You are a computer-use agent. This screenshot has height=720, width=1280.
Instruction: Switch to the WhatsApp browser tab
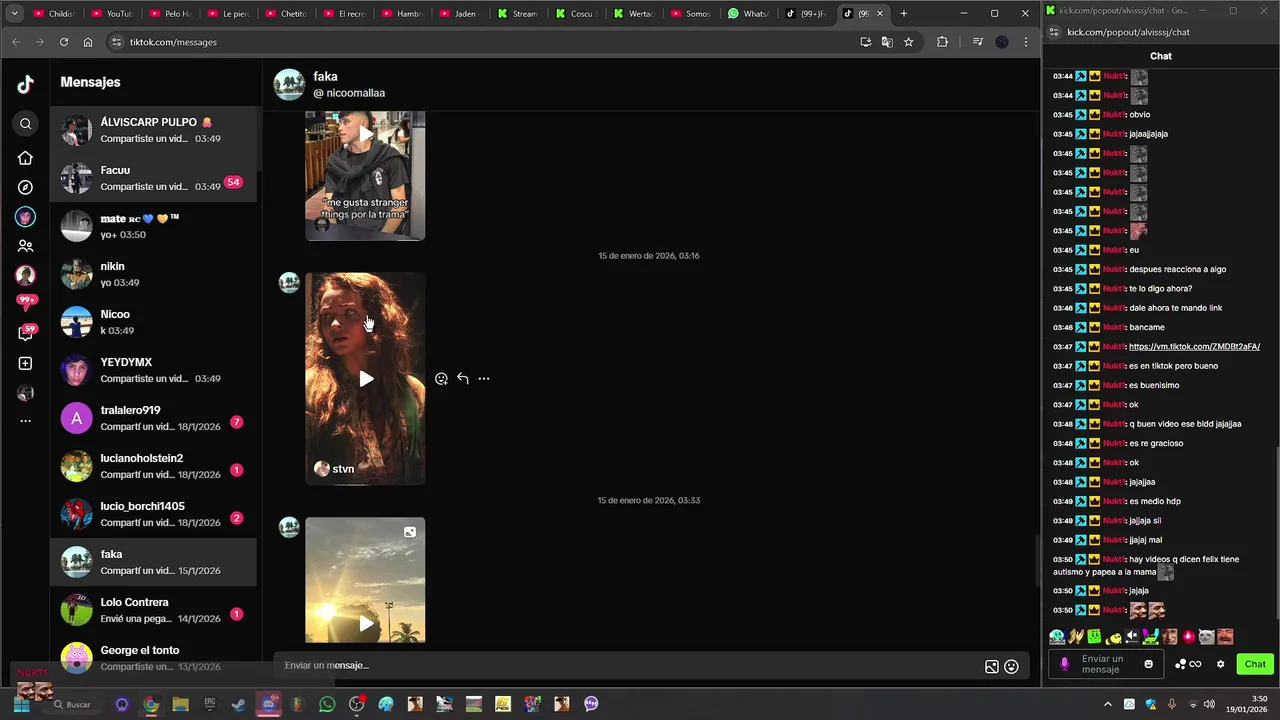pos(750,14)
